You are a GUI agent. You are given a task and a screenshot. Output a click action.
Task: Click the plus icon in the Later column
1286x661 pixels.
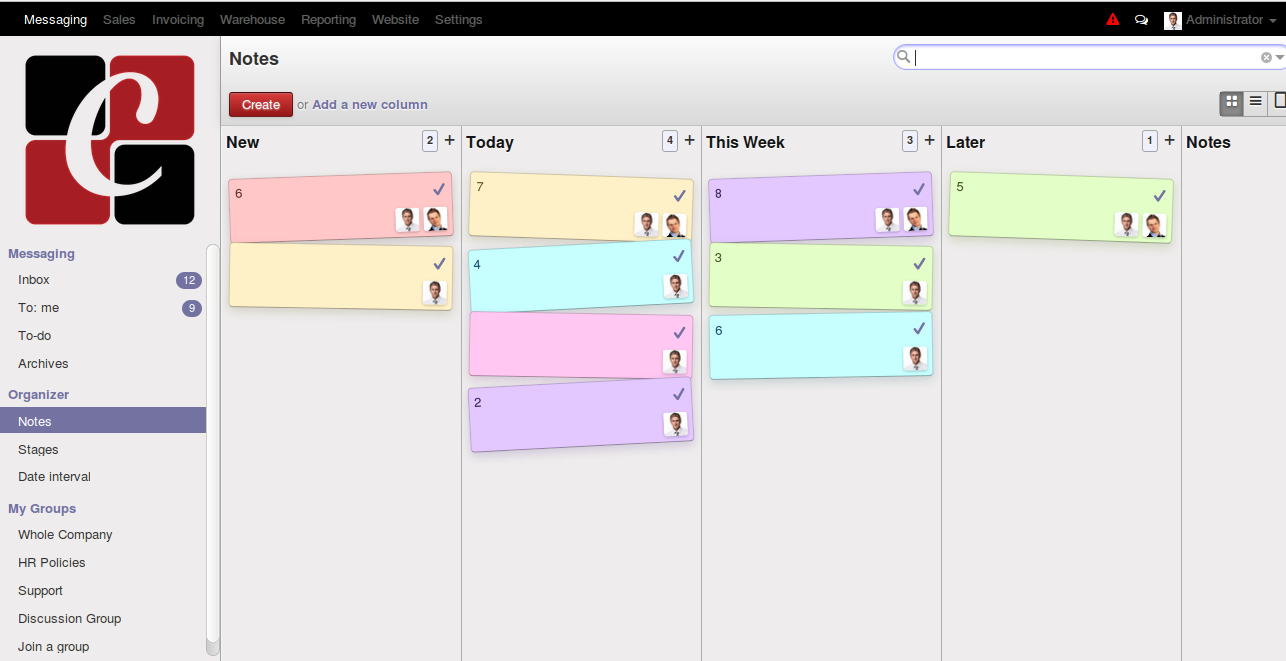(x=1170, y=141)
